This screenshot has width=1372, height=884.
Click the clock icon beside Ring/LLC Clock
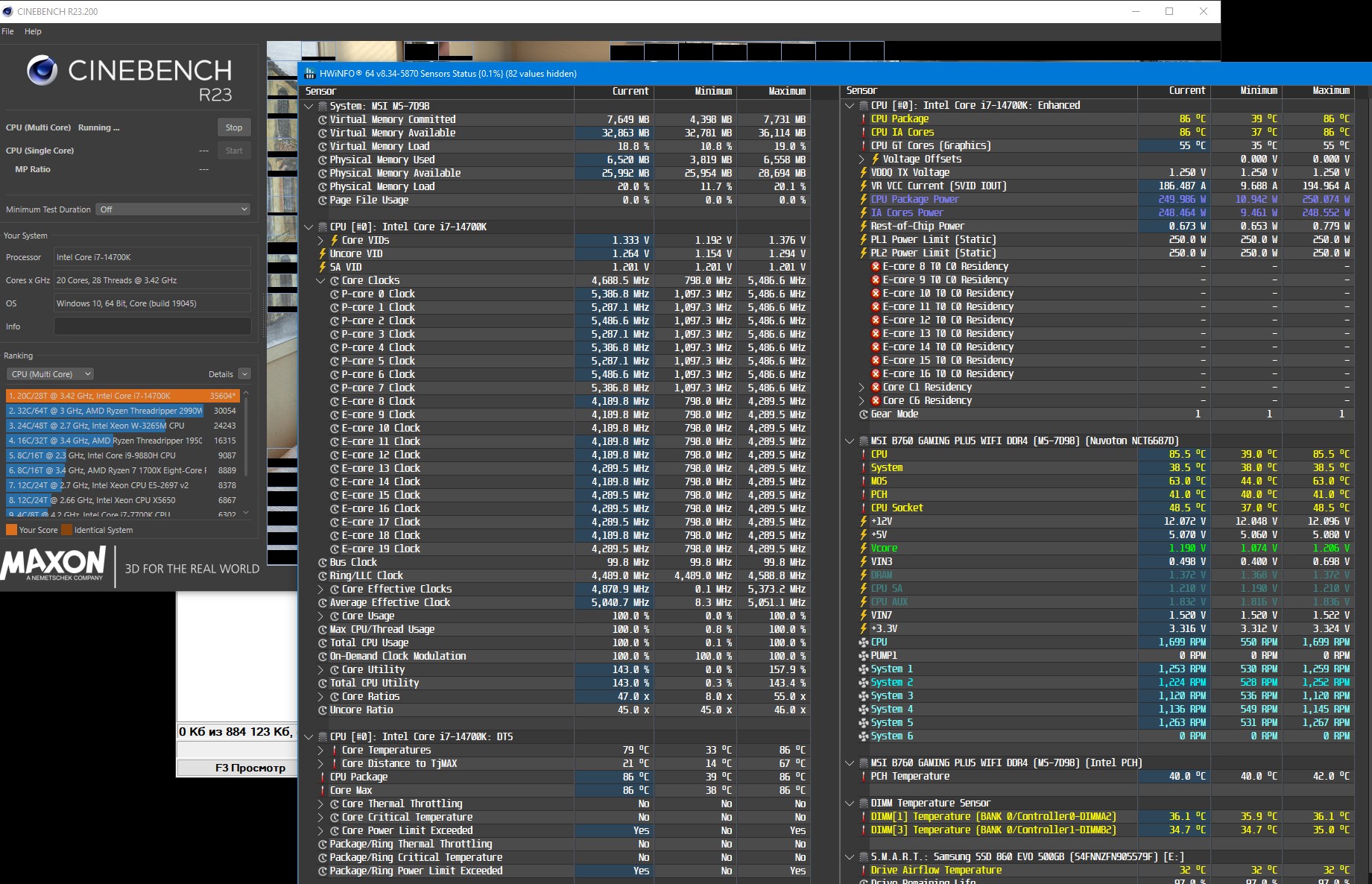(x=323, y=576)
